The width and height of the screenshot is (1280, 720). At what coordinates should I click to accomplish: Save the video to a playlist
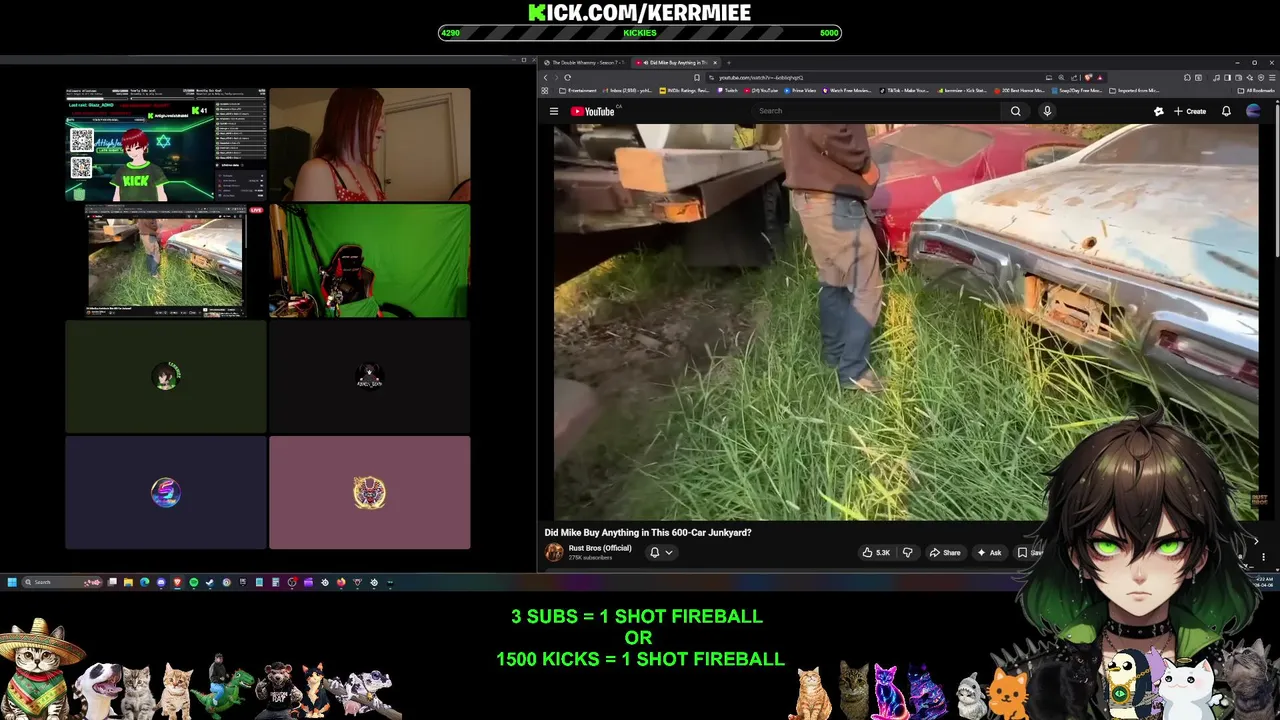pos(1030,552)
